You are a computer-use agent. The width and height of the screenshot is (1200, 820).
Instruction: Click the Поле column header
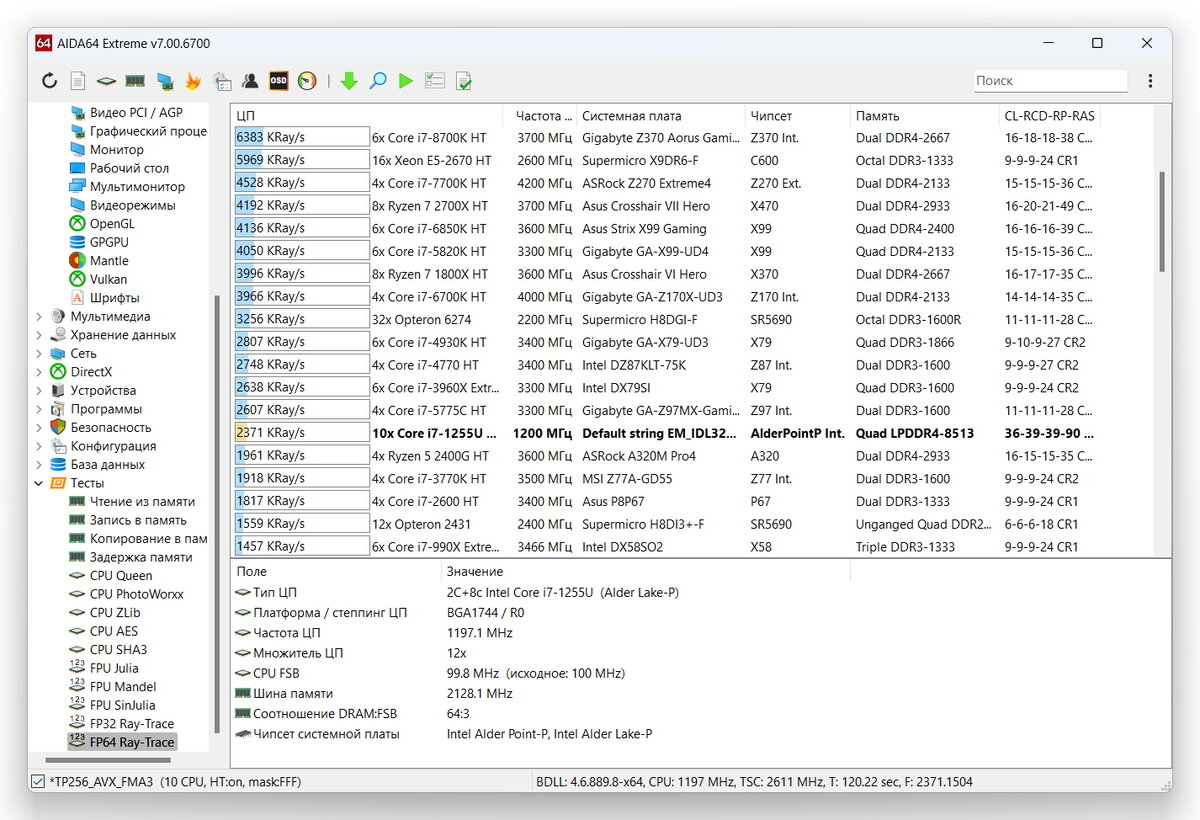[336, 571]
